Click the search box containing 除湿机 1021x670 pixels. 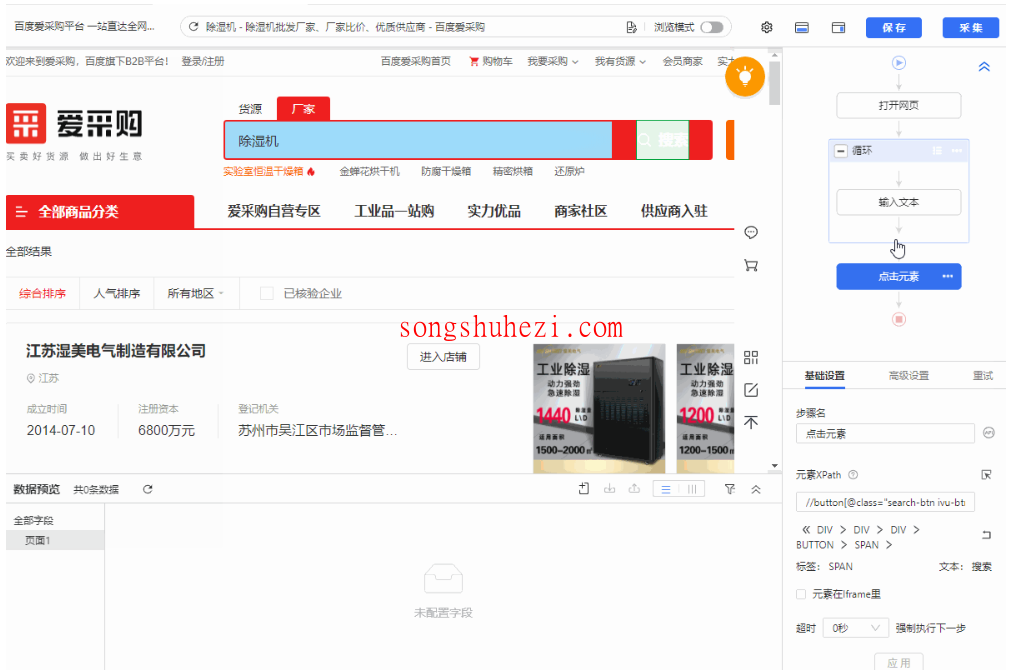click(418, 140)
